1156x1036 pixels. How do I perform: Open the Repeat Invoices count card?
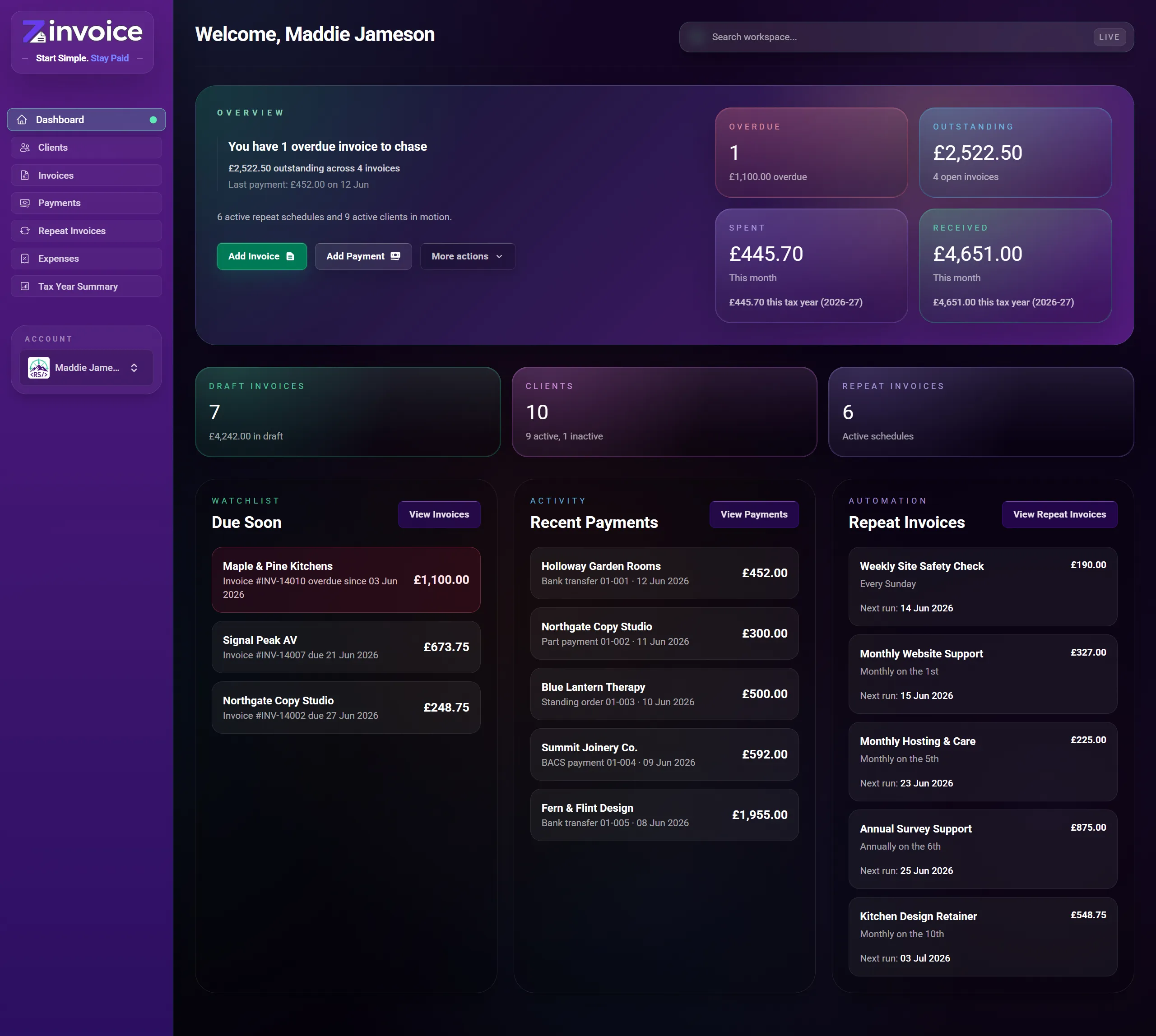point(981,412)
